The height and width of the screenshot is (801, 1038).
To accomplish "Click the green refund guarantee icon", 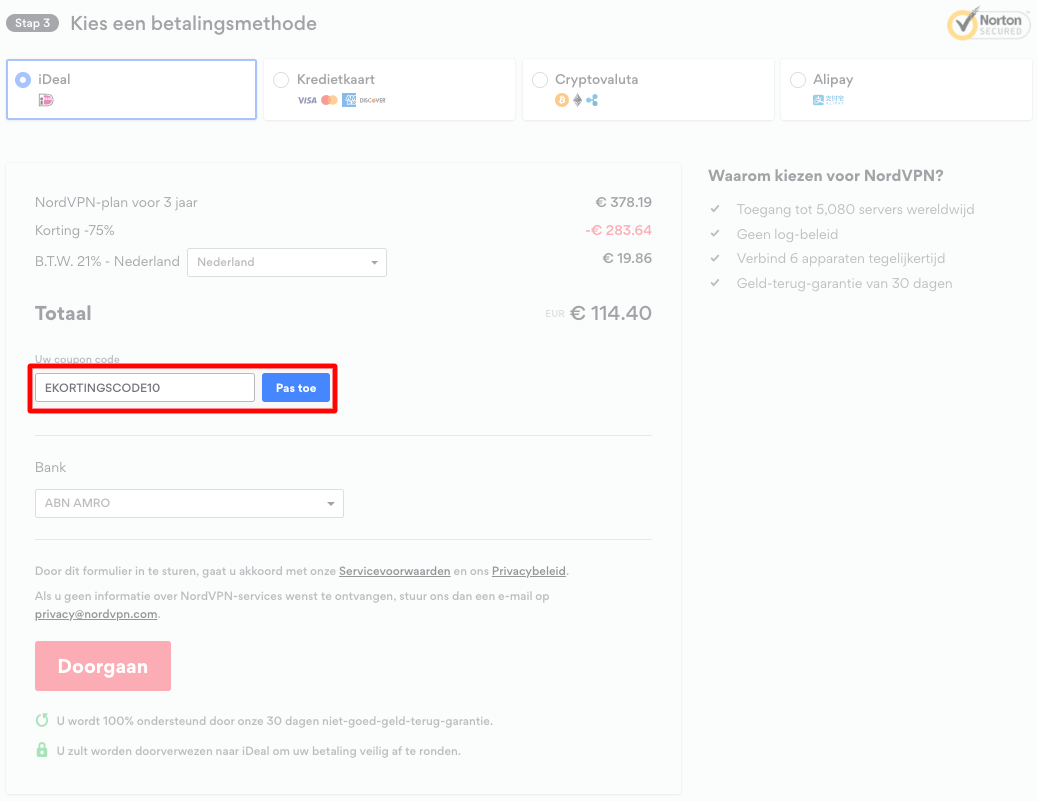I will (x=42, y=720).
